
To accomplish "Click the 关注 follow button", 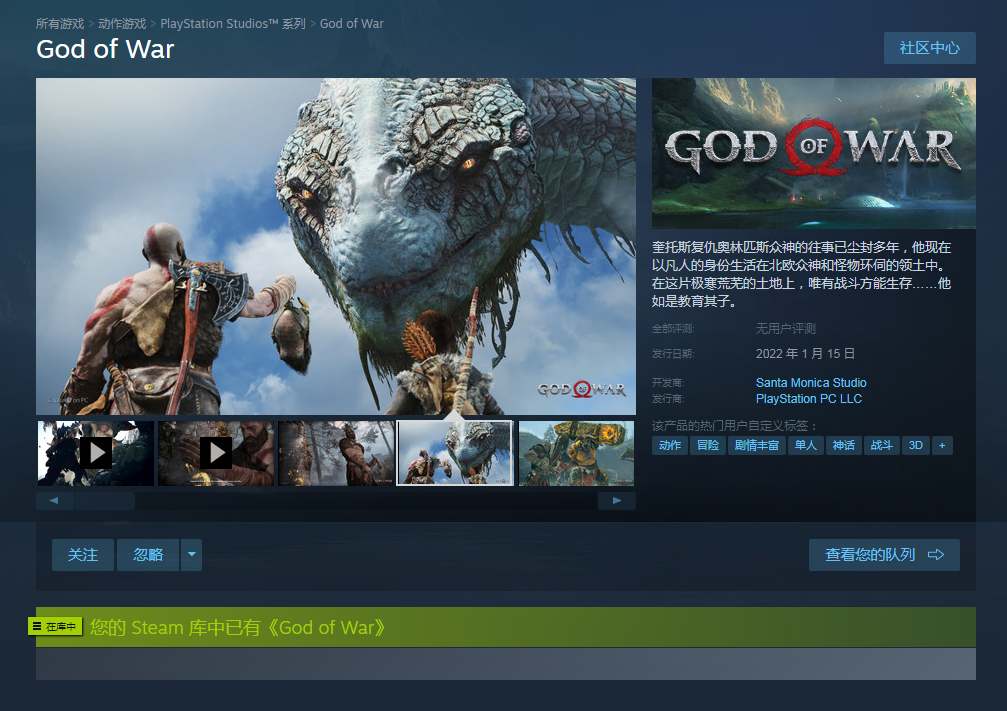I will 83,555.
